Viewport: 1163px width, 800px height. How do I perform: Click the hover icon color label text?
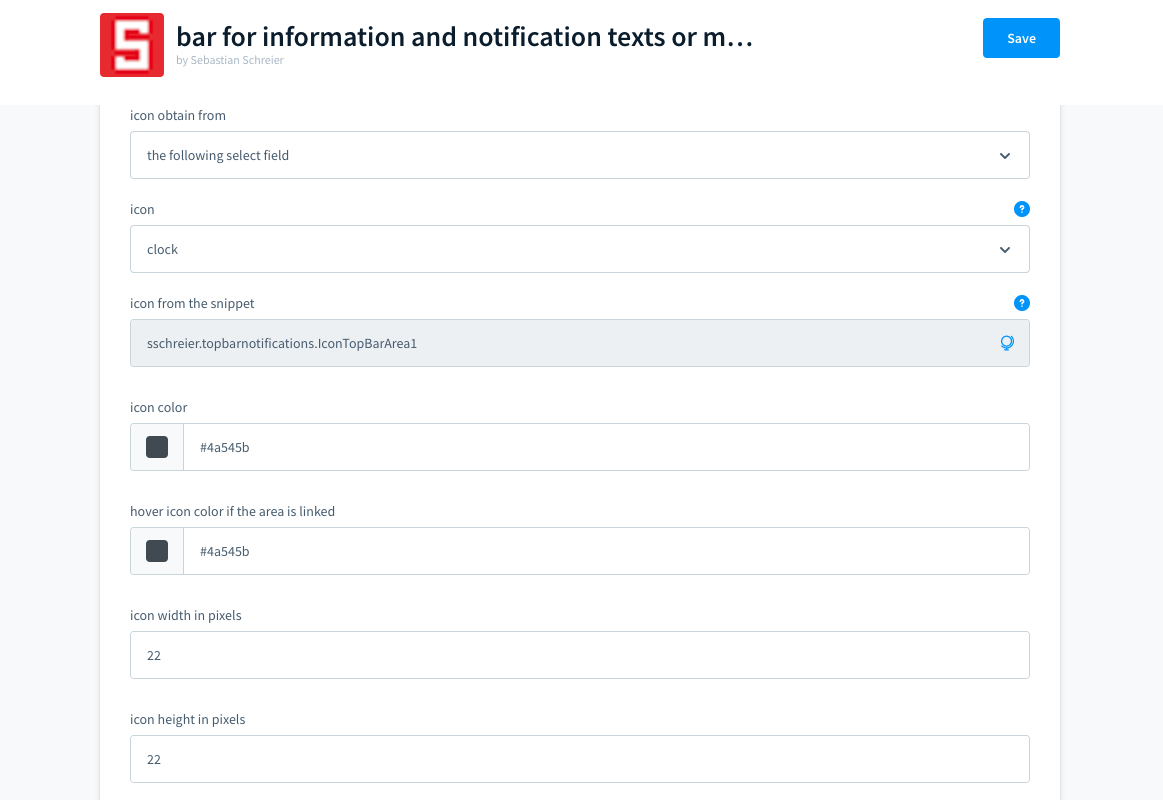click(232, 511)
